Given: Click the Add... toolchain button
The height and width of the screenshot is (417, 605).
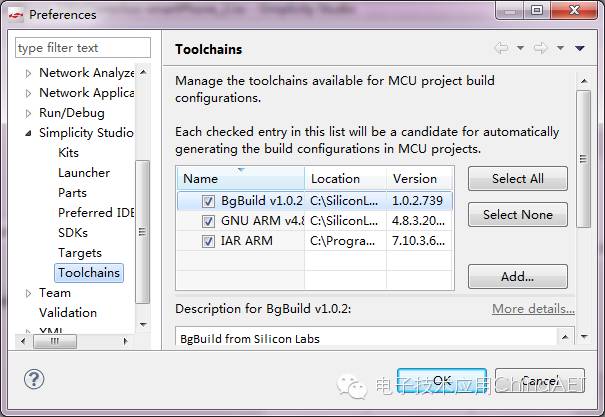Looking at the screenshot, I should click(x=517, y=277).
